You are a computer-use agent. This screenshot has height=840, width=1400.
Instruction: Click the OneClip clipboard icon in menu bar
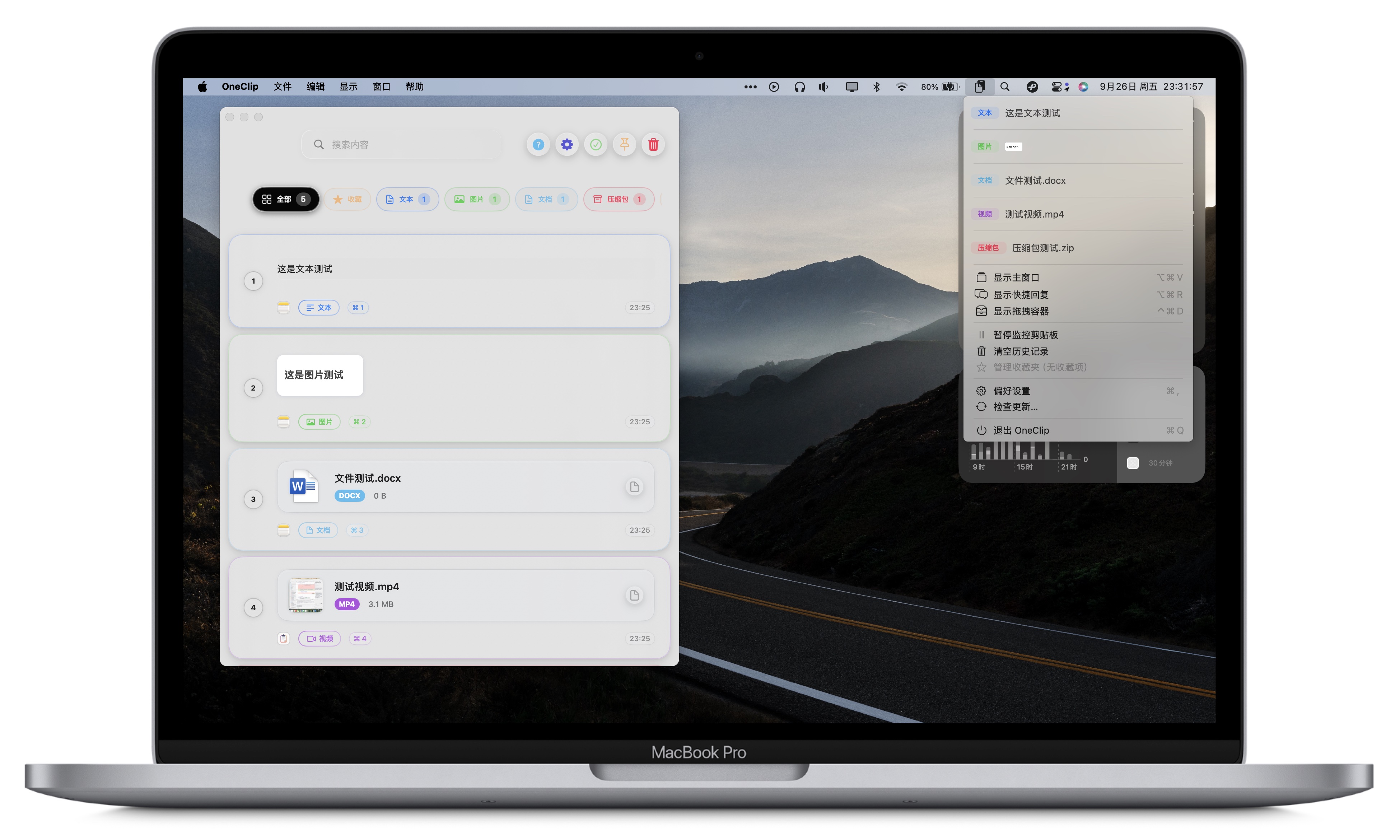tap(980, 87)
